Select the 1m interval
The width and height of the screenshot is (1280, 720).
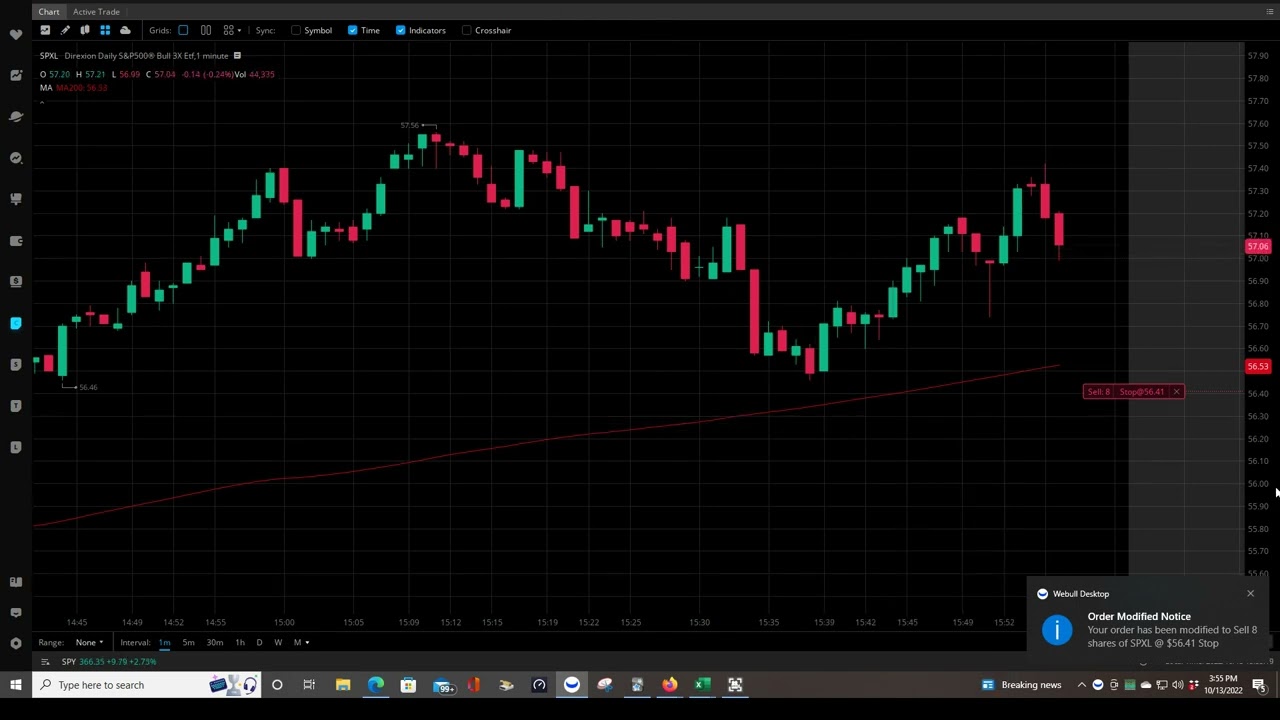[x=164, y=642]
